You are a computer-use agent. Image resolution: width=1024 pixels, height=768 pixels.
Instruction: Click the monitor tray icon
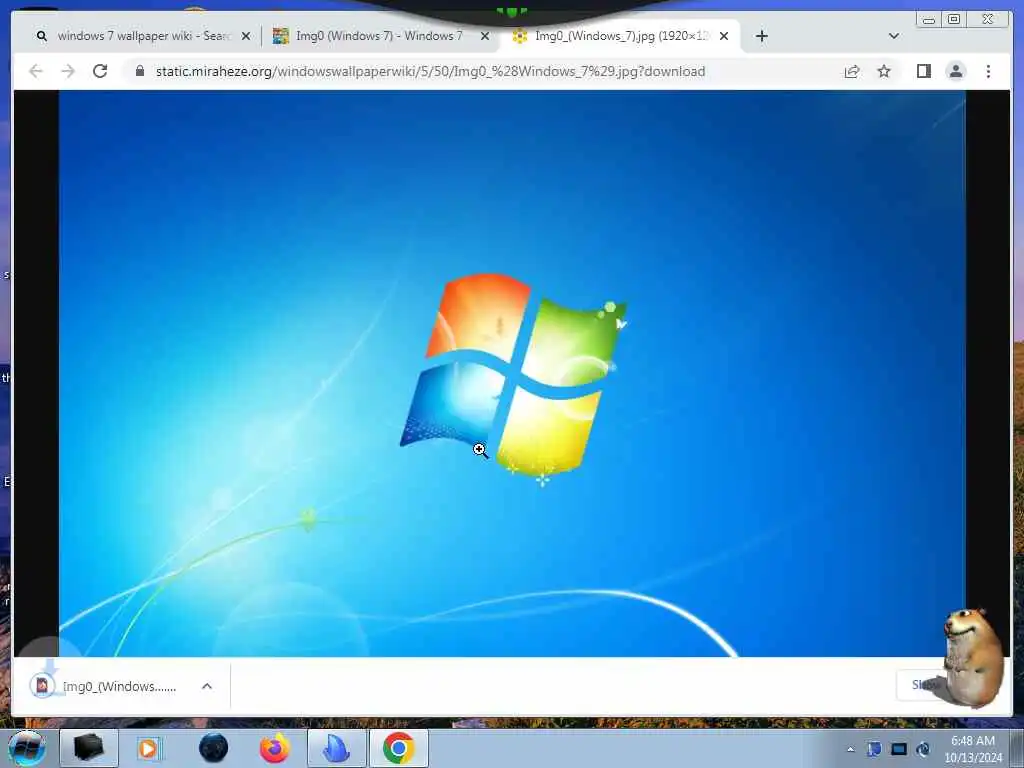(x=899, y=749)
